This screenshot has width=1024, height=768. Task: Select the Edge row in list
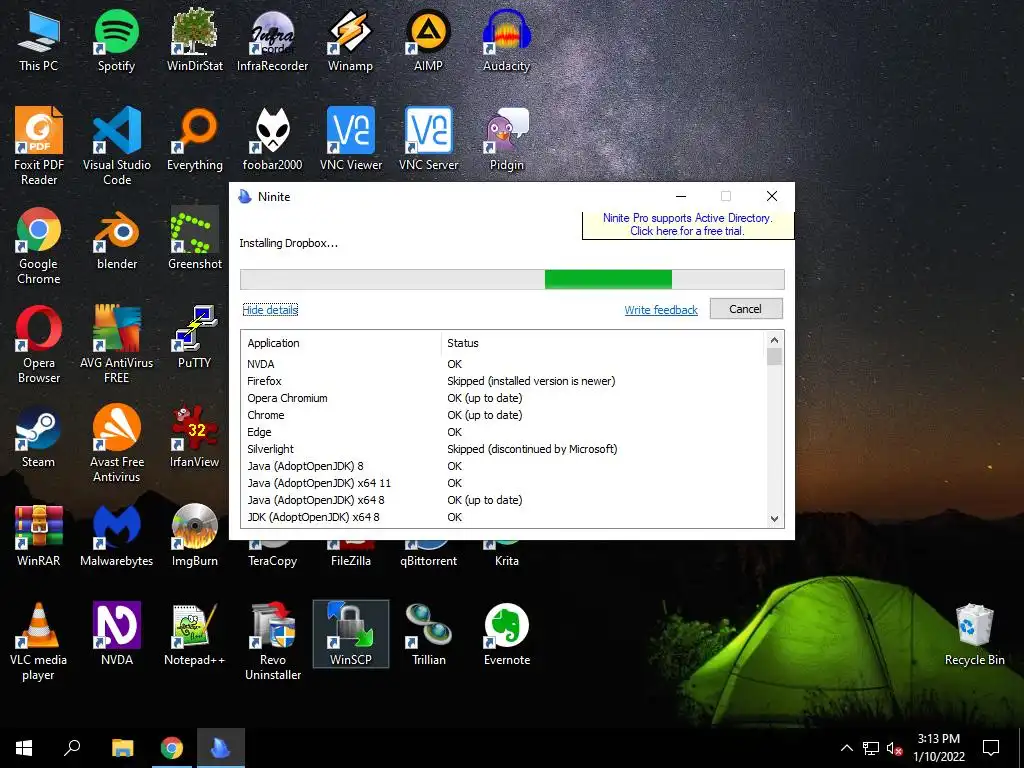pos(503,432)
